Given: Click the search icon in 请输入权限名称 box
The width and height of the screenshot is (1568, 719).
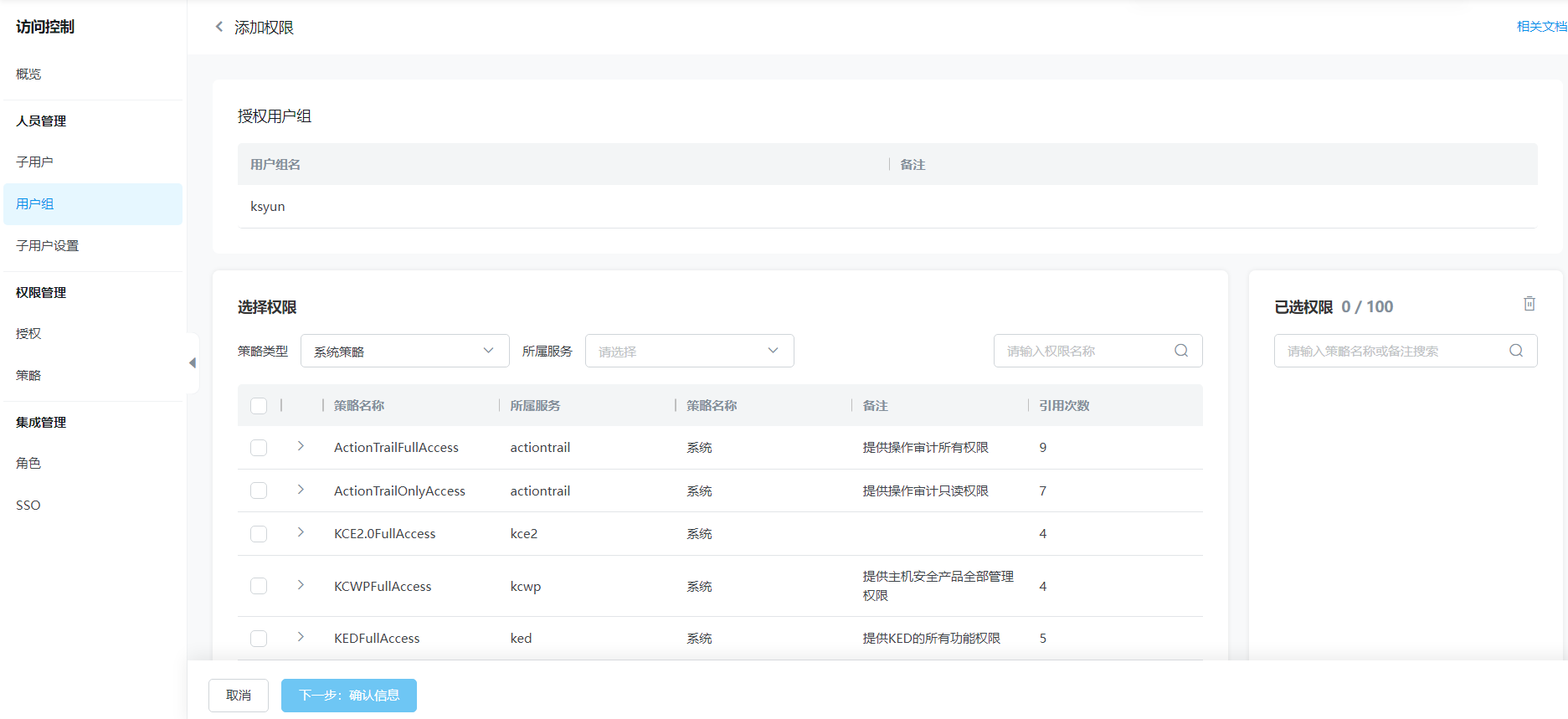Looking at the screenshot, I should (1180, 351).
